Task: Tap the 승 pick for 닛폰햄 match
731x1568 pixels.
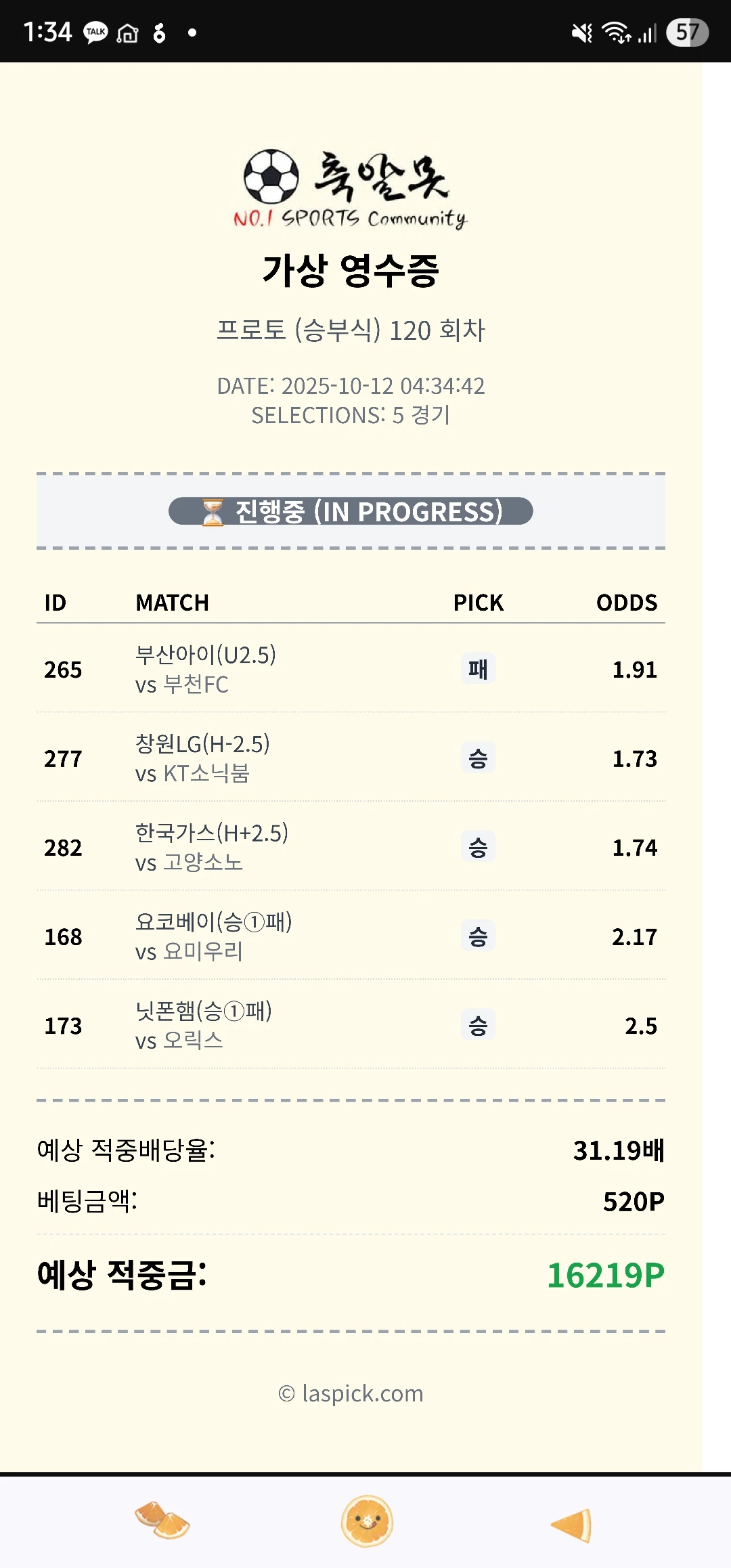Action: coord(478,1025)
